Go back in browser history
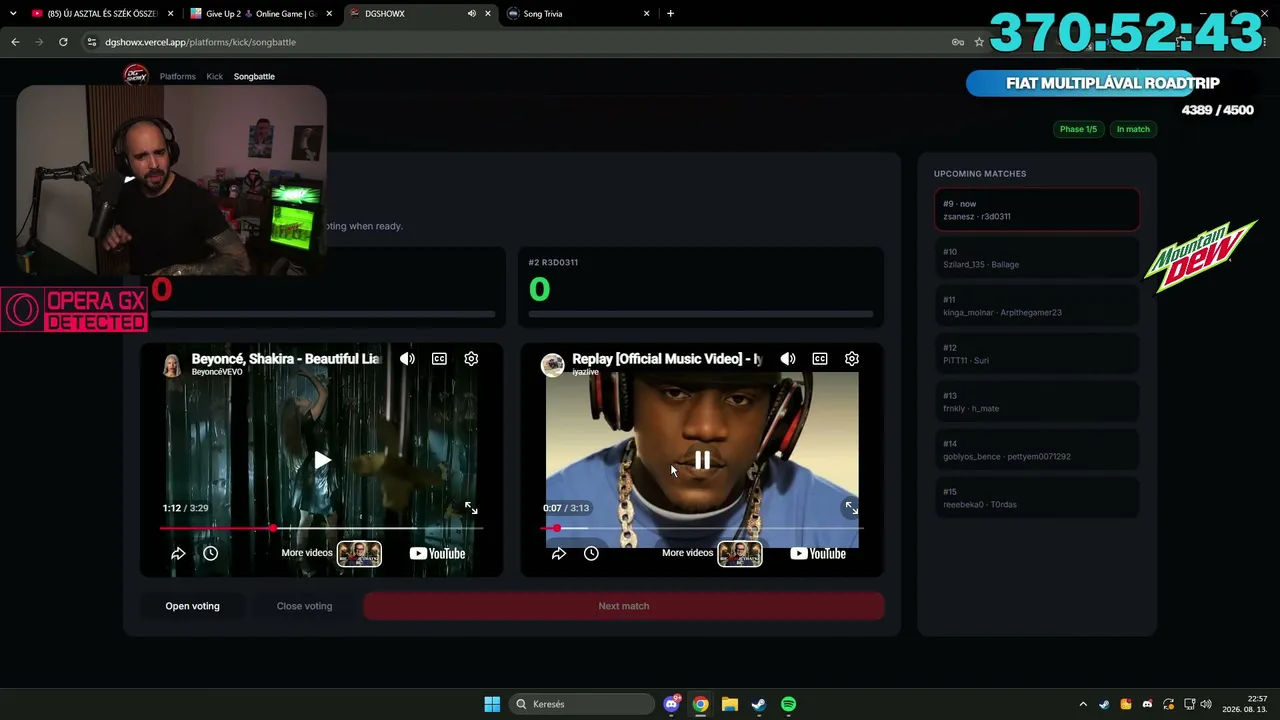This screenshot has height=720, width=1280. point(15,42)
